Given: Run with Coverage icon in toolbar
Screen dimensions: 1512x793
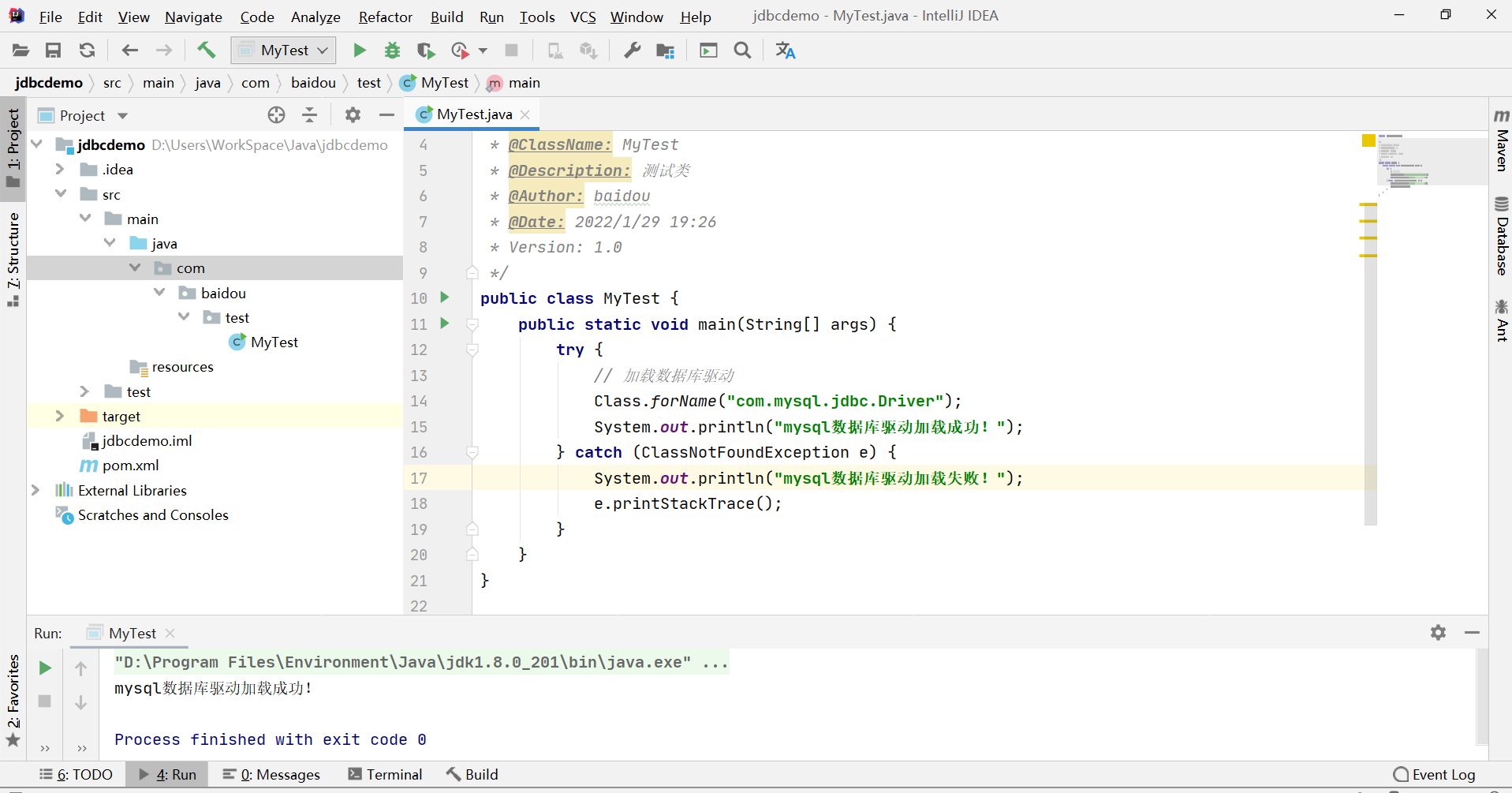Looking at the screenshot, I should tap(426, 50).
